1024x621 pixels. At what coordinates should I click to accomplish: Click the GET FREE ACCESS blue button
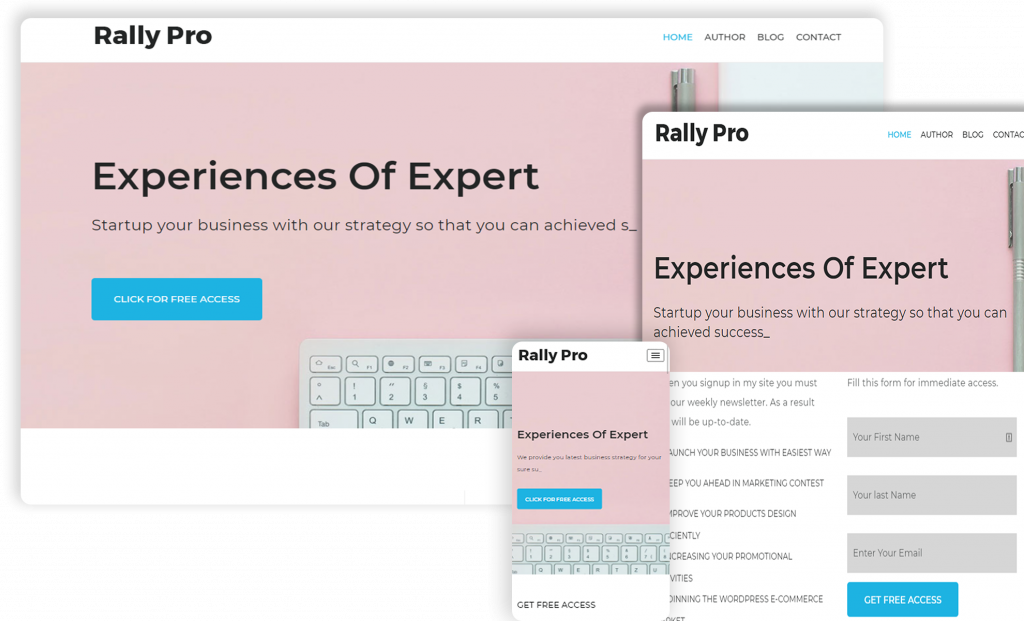point(902,599)
